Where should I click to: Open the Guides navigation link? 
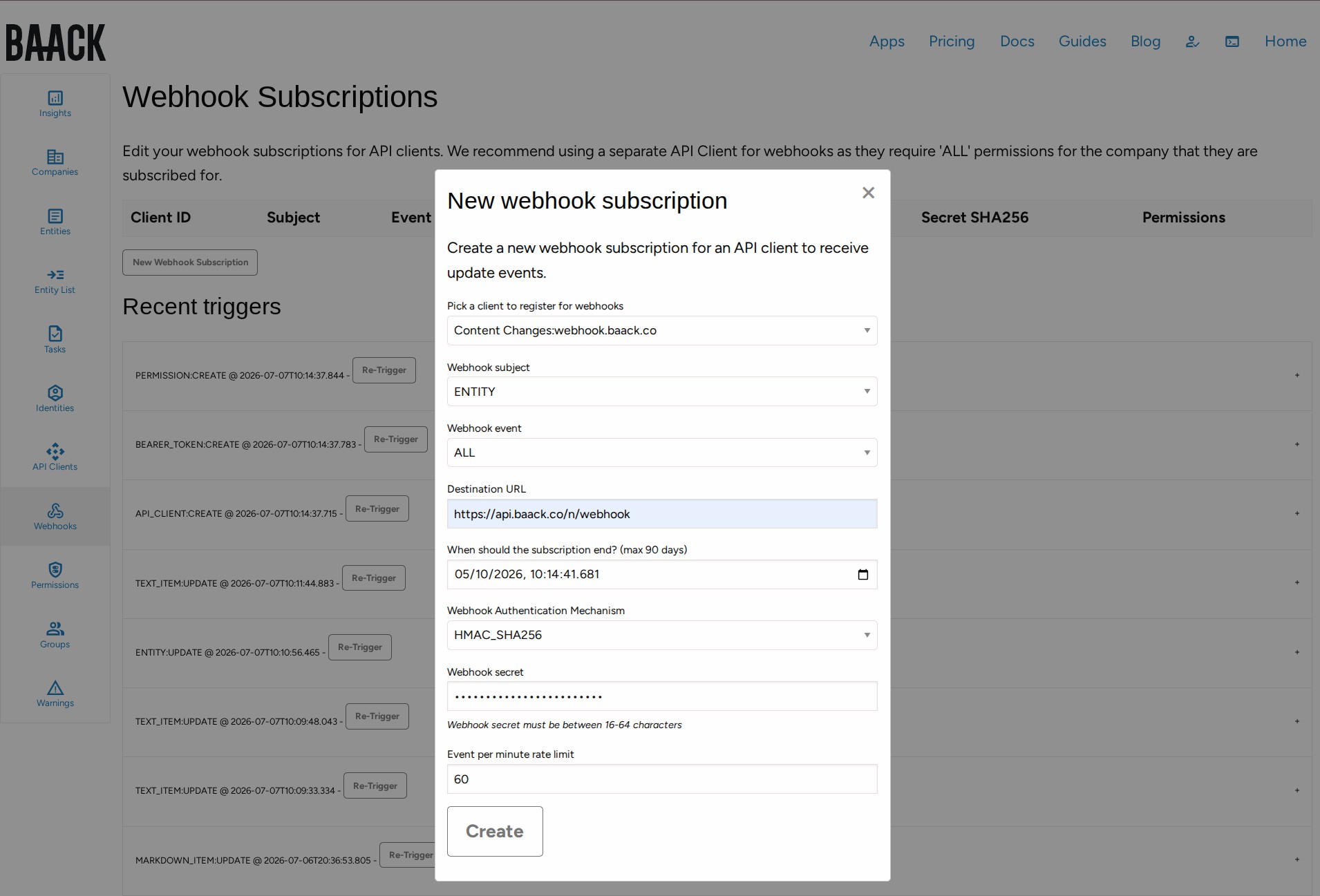pos(1082,41)
